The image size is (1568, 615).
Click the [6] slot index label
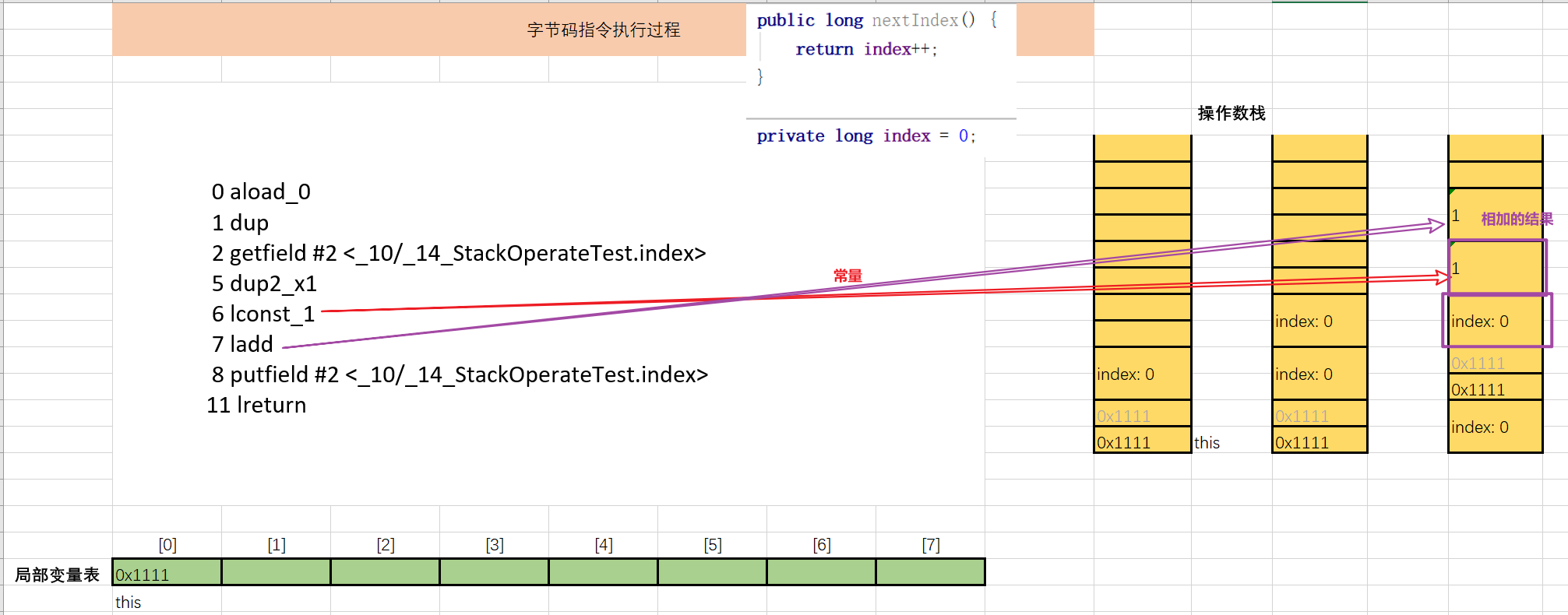[x=822, y=545]
